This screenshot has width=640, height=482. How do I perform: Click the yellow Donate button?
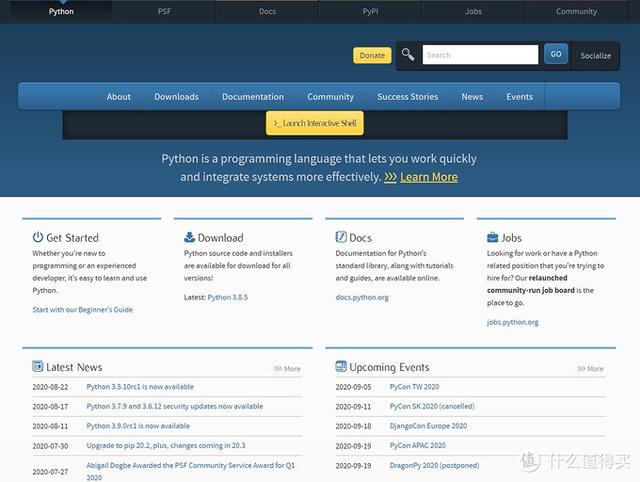(372, 56)
